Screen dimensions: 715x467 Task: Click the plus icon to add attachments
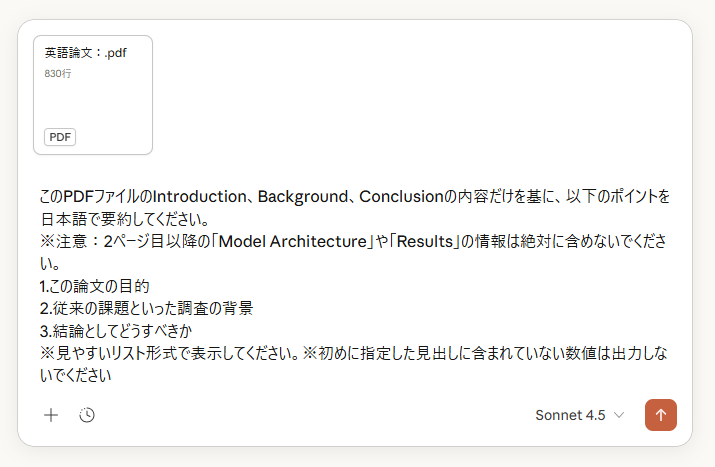(51, 415)
